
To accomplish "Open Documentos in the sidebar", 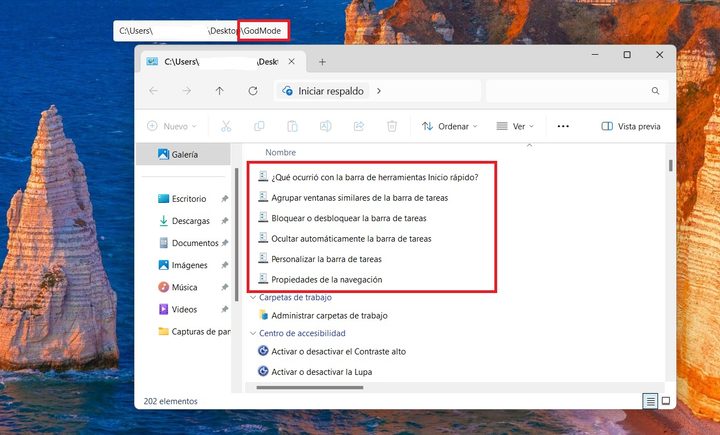I will point(195,243).
